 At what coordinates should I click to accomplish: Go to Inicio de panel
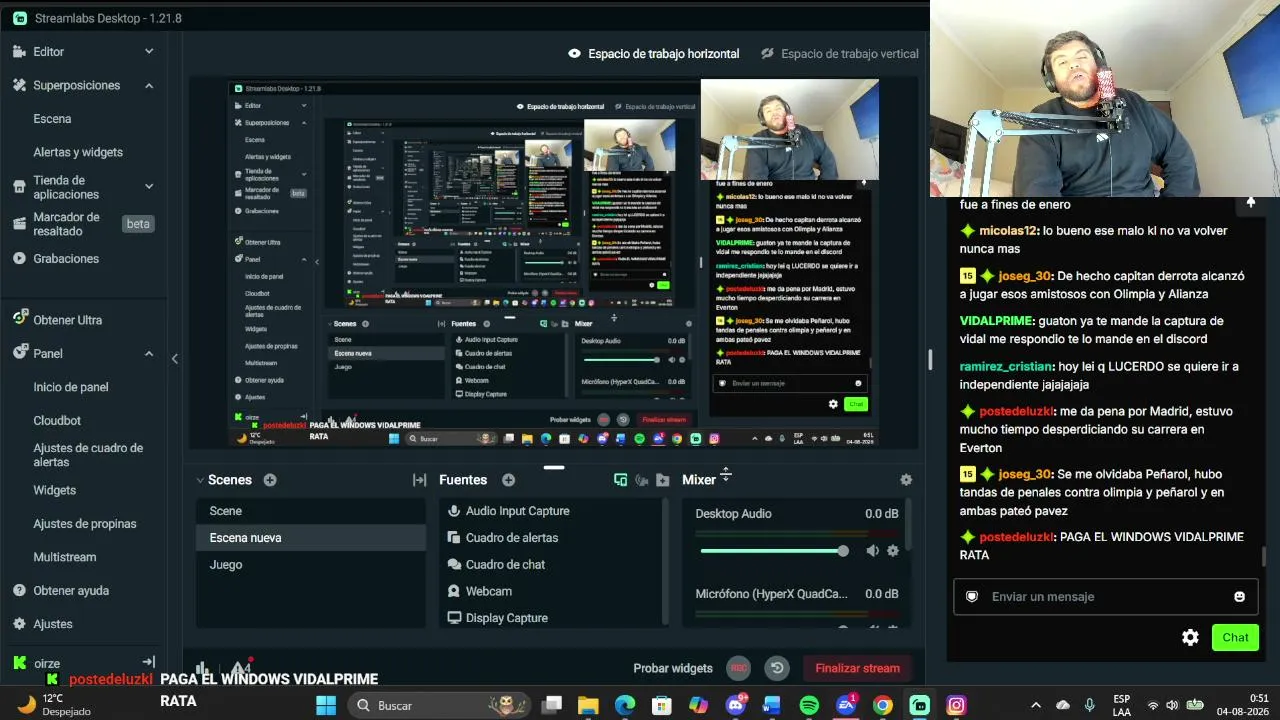(71, 387)
